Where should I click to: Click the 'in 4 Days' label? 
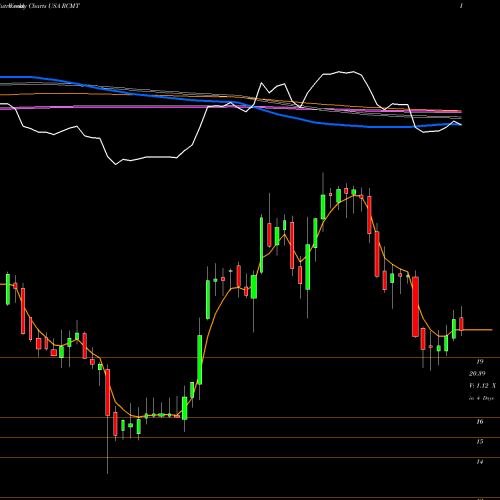[x=481, y=398]
